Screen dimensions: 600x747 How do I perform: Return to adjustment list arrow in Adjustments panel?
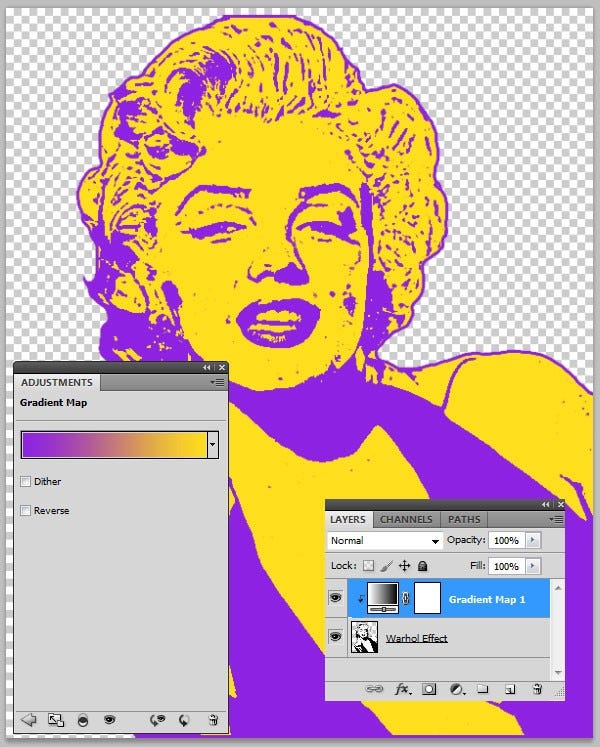pos(29,719)
